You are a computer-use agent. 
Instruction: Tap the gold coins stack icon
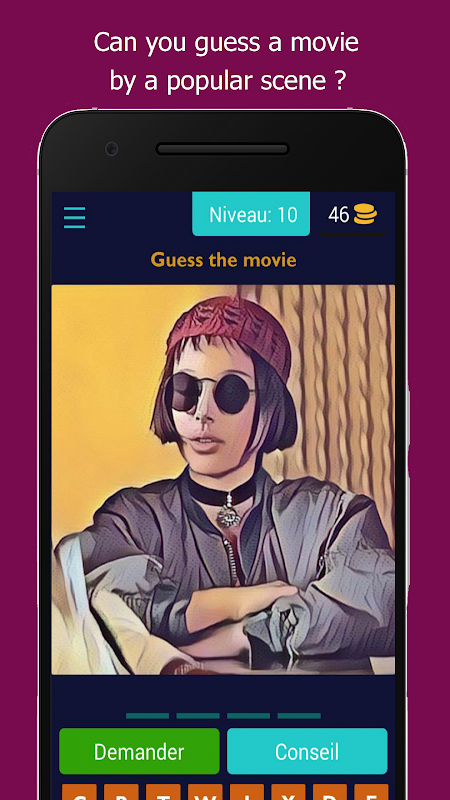(x=365, y=214)
